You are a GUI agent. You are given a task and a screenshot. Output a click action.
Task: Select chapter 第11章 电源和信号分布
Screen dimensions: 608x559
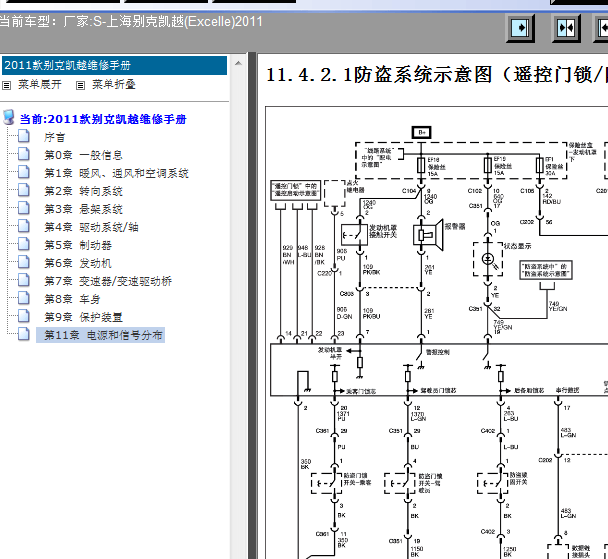[x=101, y=335]
